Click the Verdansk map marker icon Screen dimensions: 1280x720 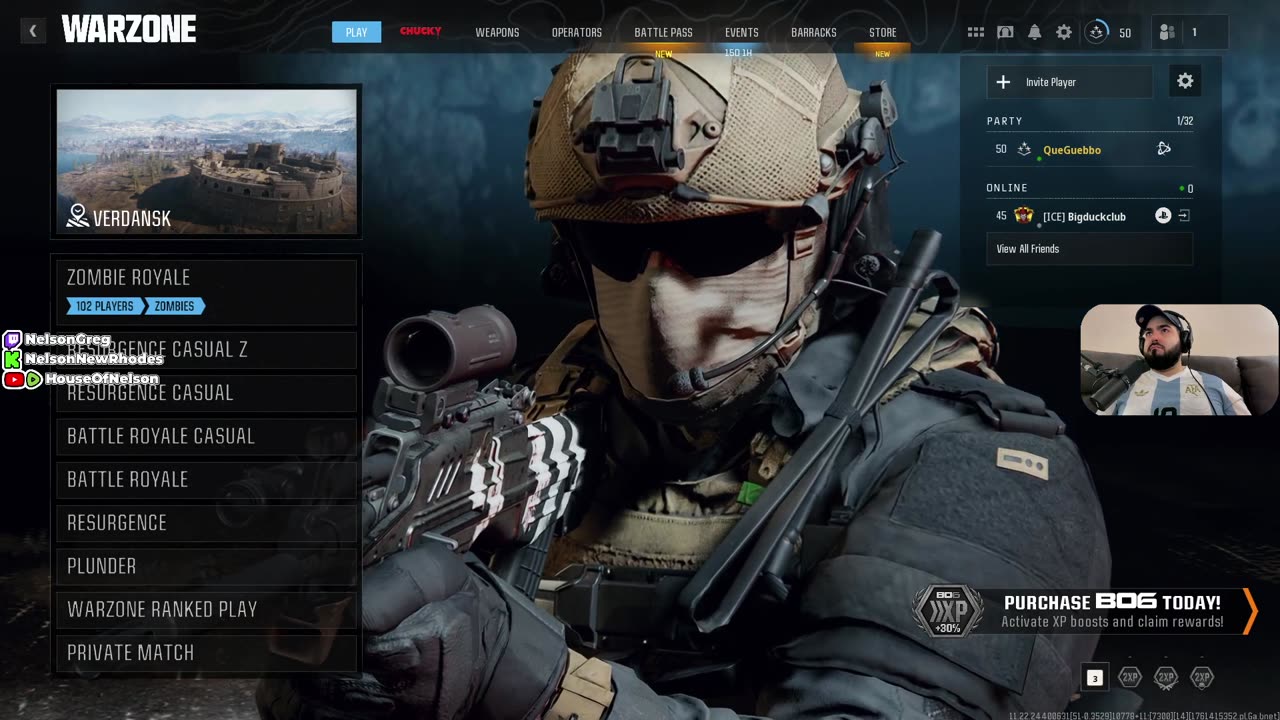coord(77,216)
